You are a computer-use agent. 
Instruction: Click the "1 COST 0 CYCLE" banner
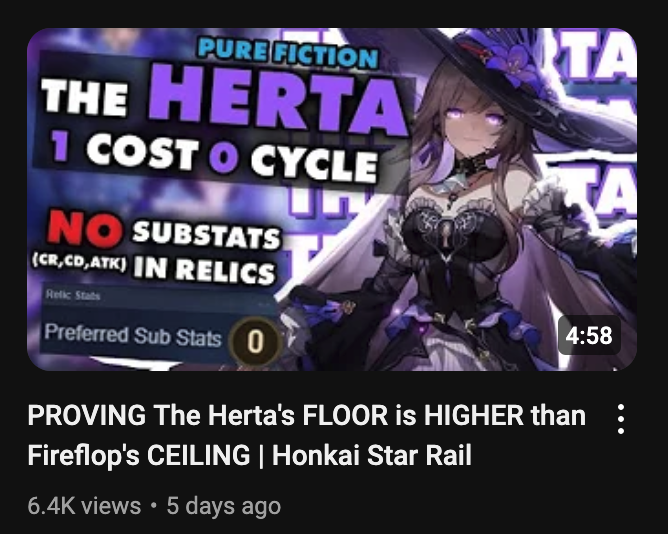(213, 154)
